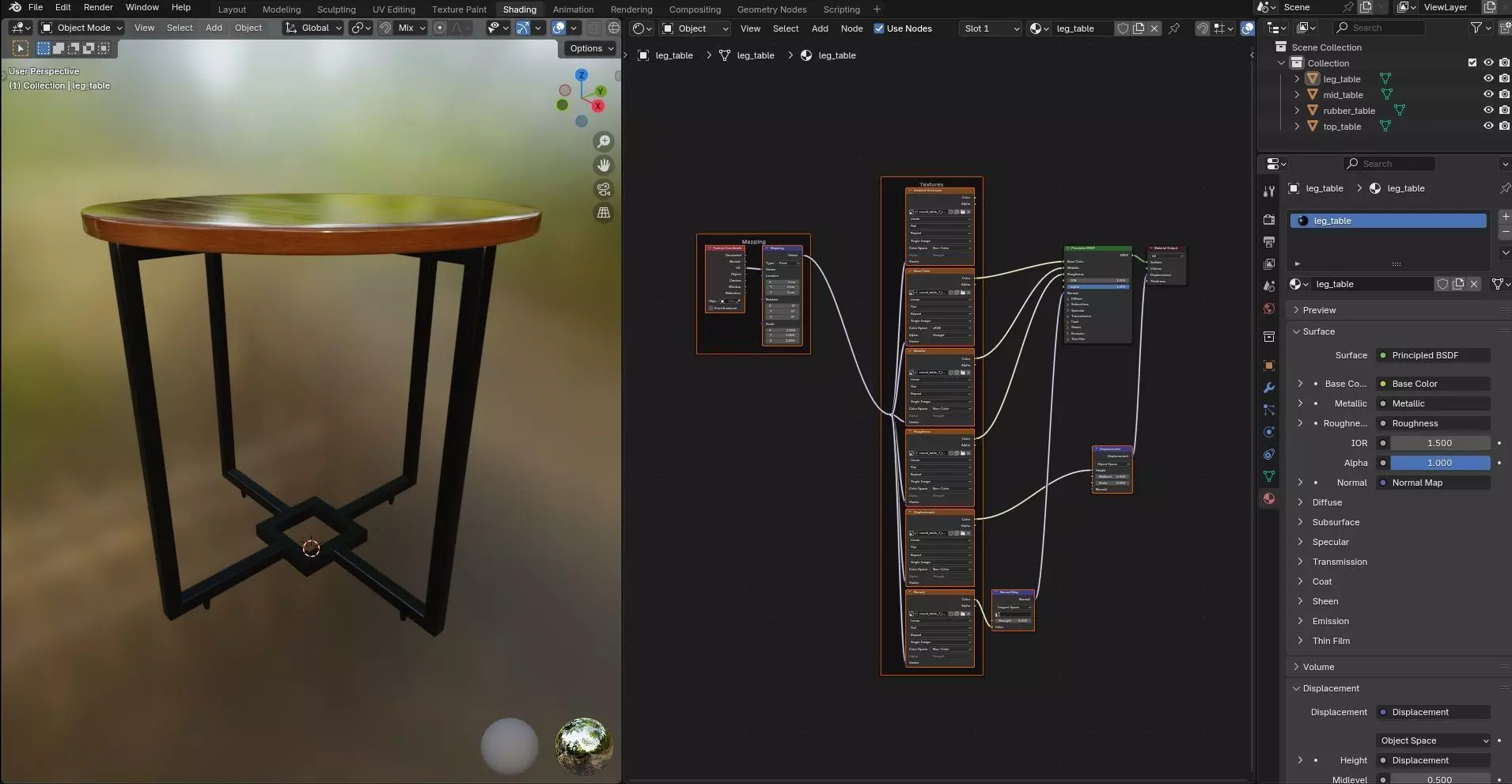Hide mid_table in viewport via eye icon
Viewport: 1512px width, 784px height.
1488,94
